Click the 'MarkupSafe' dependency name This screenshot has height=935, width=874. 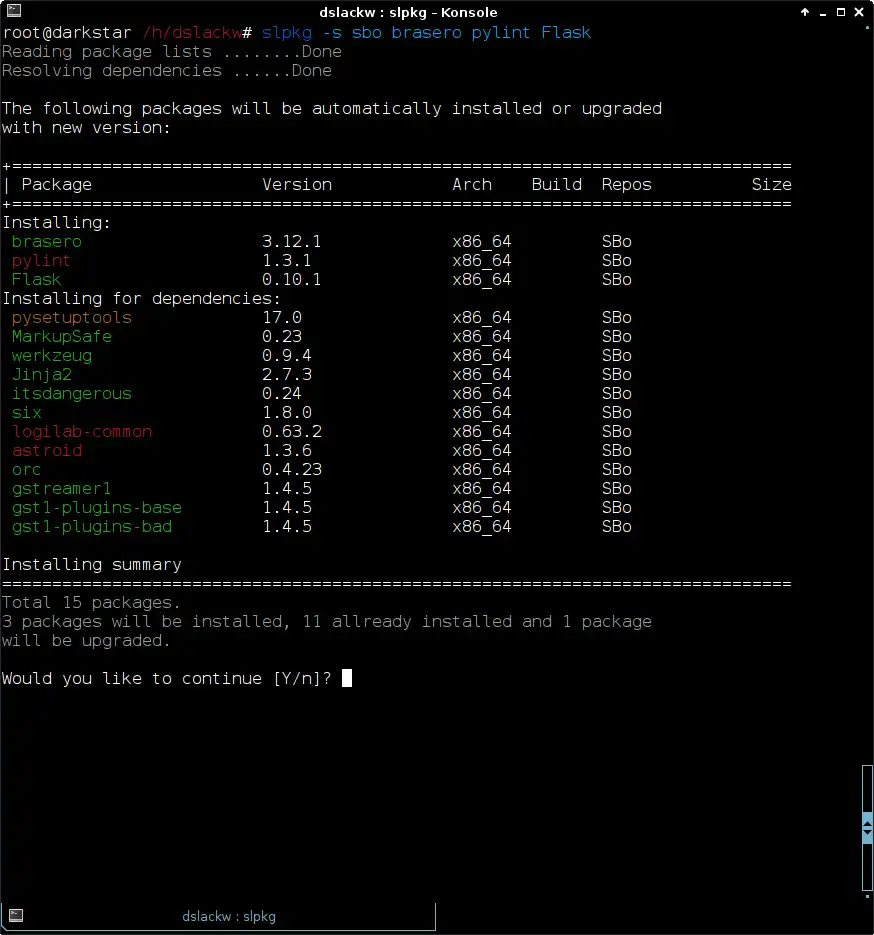click(61, 337)
